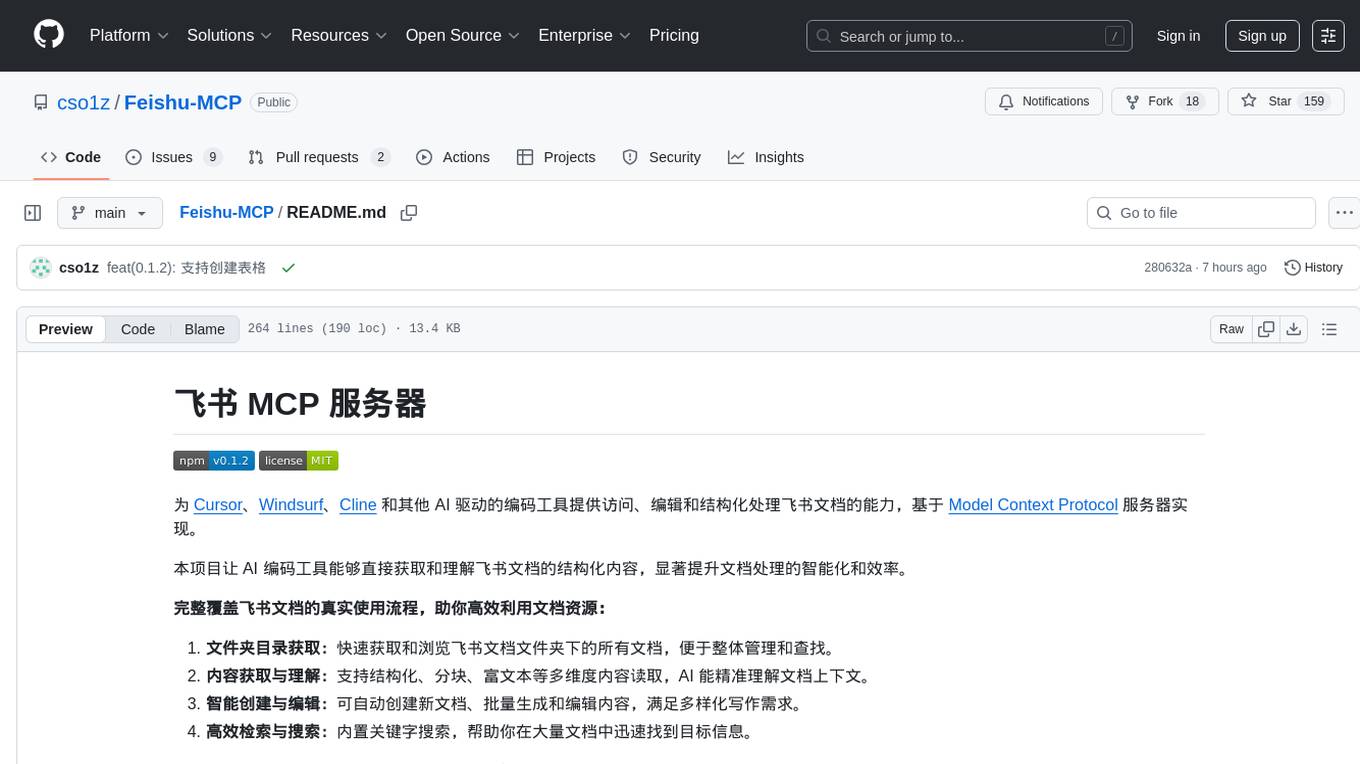This screenshot has width=1360, height=764.
Task: Open the Model Context Protocol link
Action: (x=1032, y=505)
